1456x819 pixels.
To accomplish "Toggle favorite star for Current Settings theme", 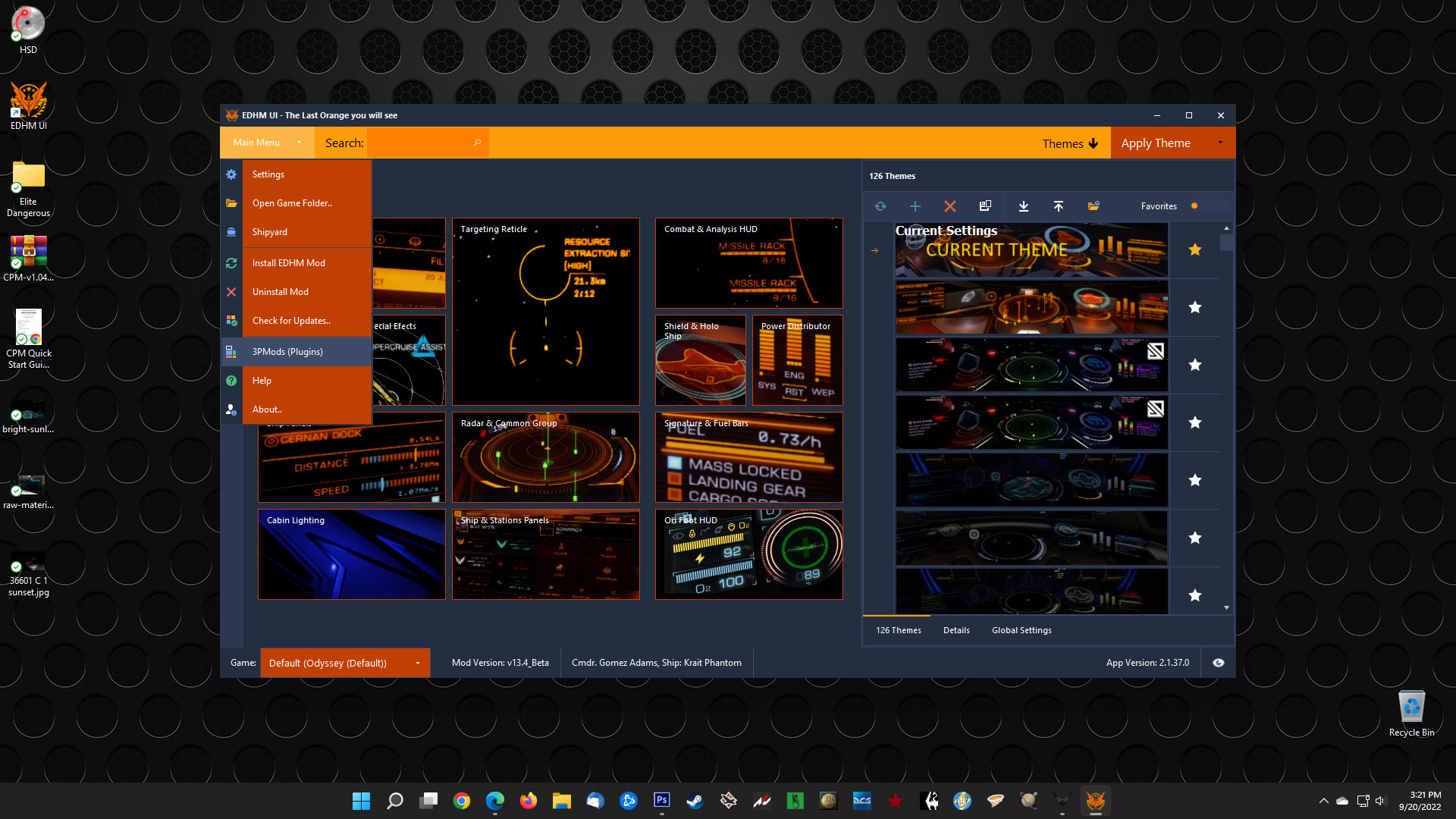I will click(1194, 249).
